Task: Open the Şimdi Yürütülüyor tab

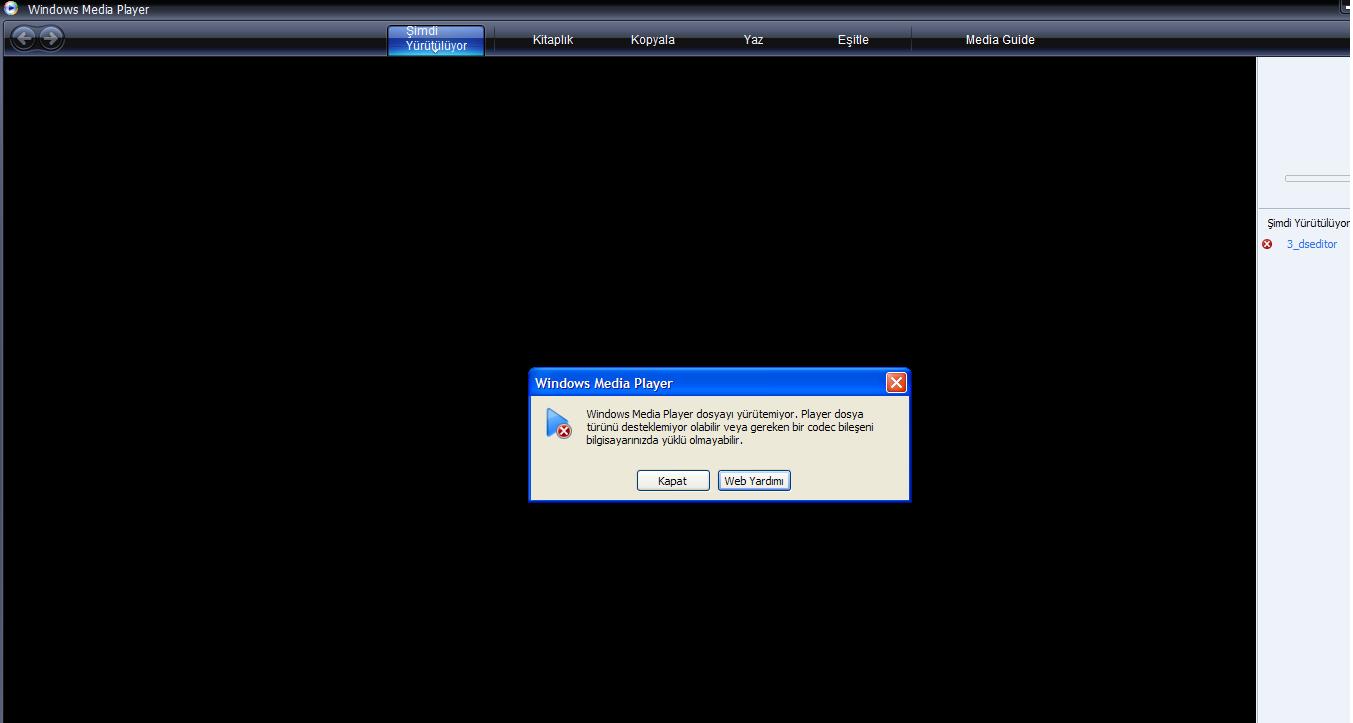Action: click(x=436, y=40)
